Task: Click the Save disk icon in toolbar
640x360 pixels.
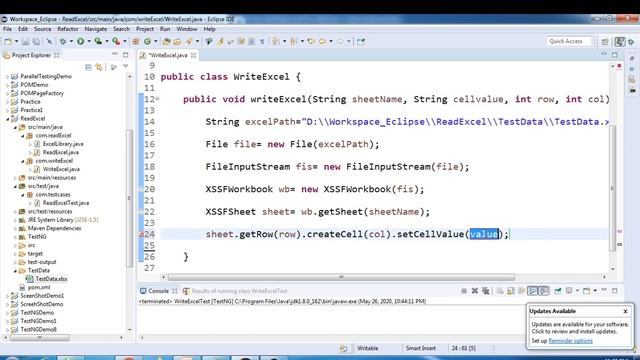Action: (25, 41)
